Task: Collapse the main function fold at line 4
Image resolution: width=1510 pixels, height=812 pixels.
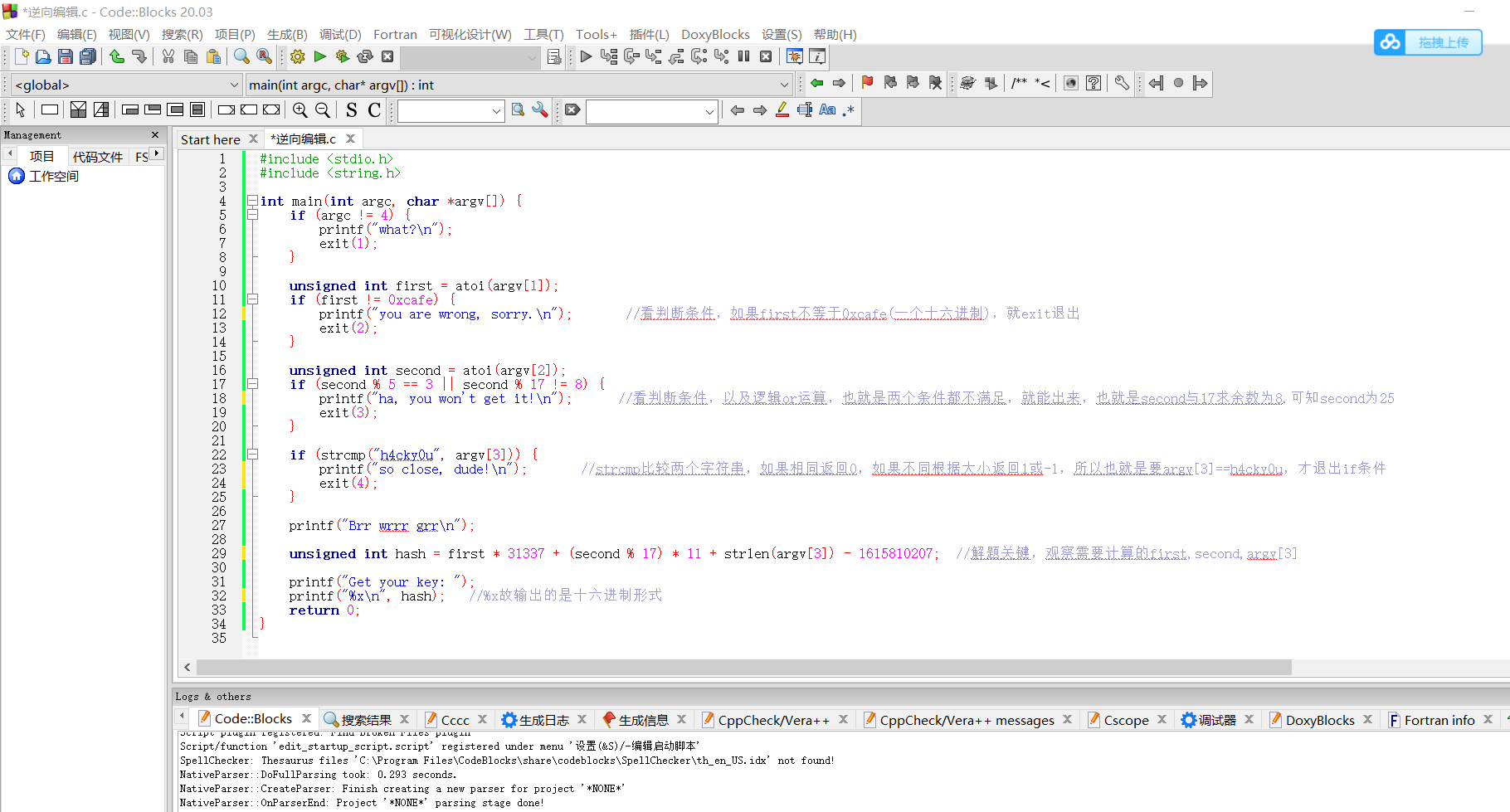Action: pos(252,201)
